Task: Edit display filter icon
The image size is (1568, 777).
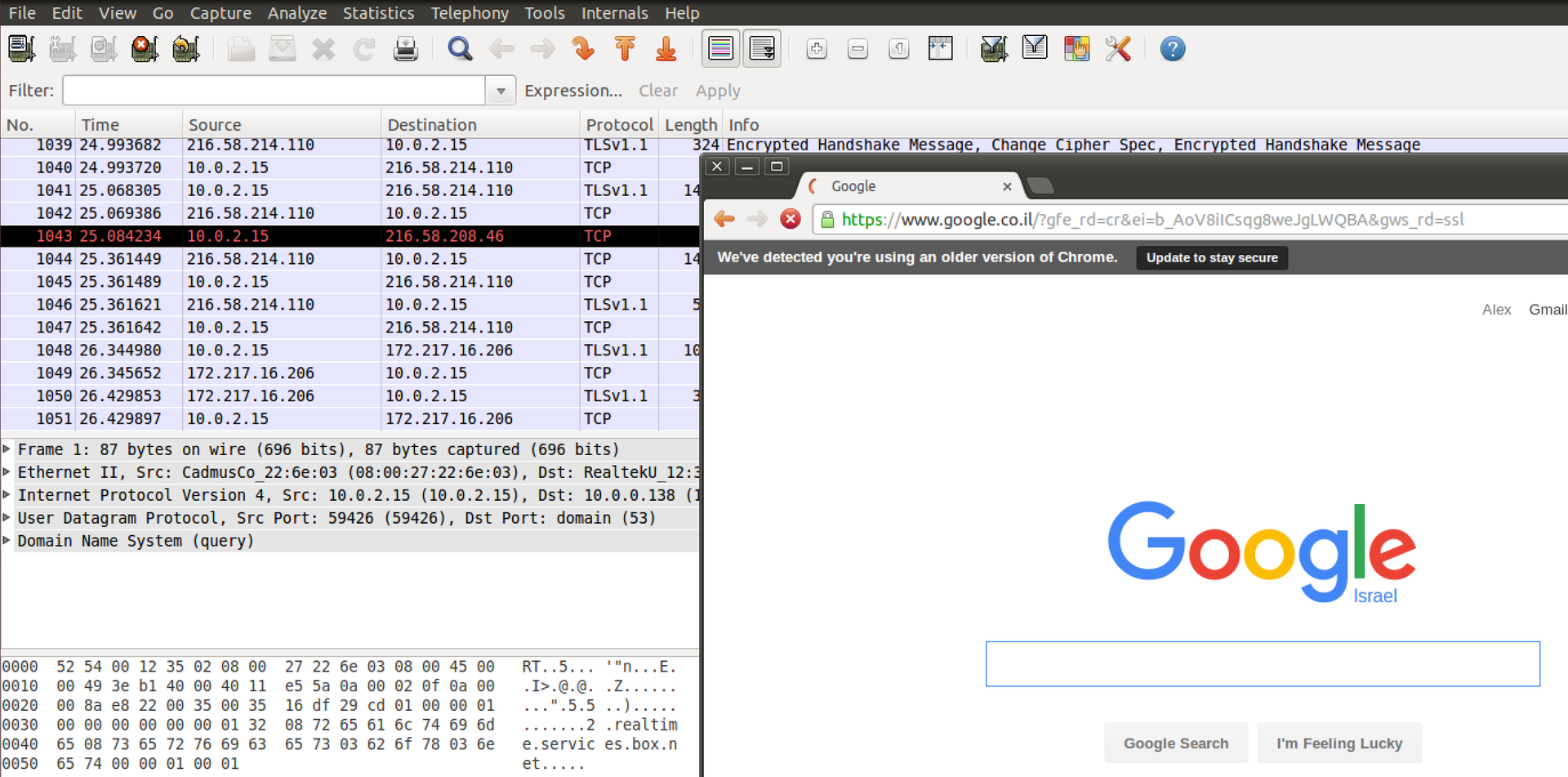Action: coord(1035,49)
